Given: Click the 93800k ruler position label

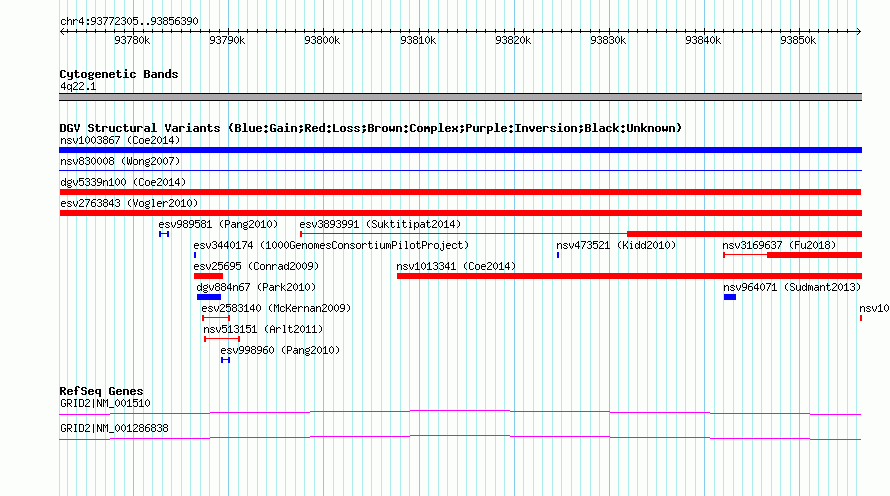Looking at the screenshot, I should (322, 40).
